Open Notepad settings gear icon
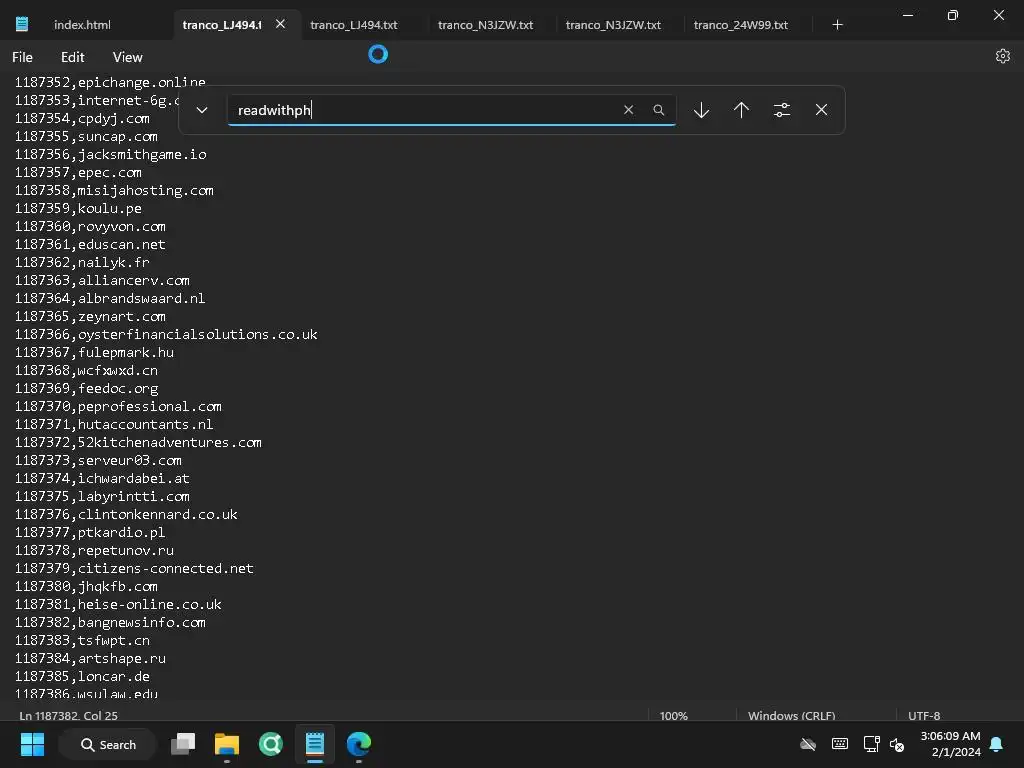This screenshot has width=1024, height=768. tap(1002, 57)
